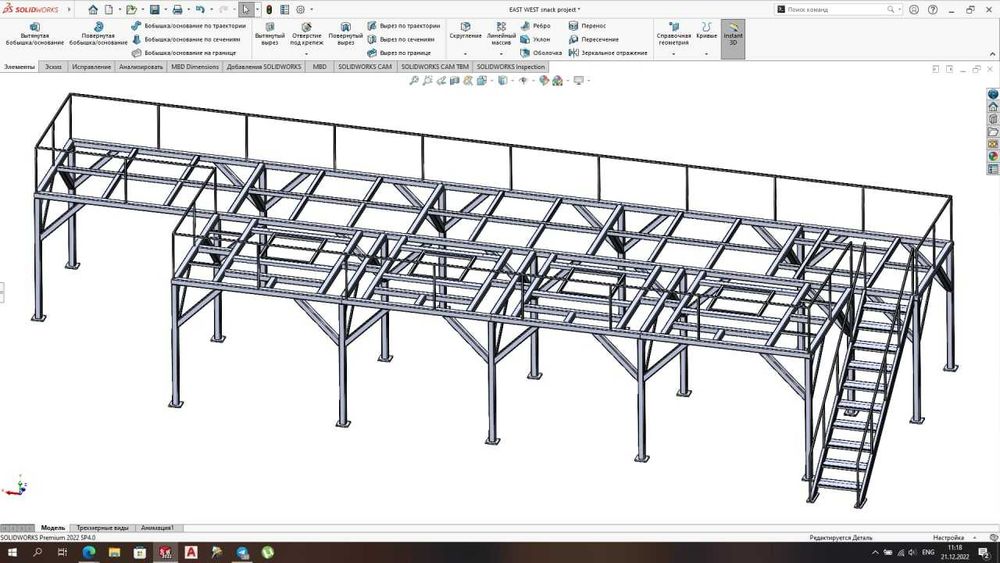
Task: Click the Оболочка shell tool
Action: tap(540, 53)
